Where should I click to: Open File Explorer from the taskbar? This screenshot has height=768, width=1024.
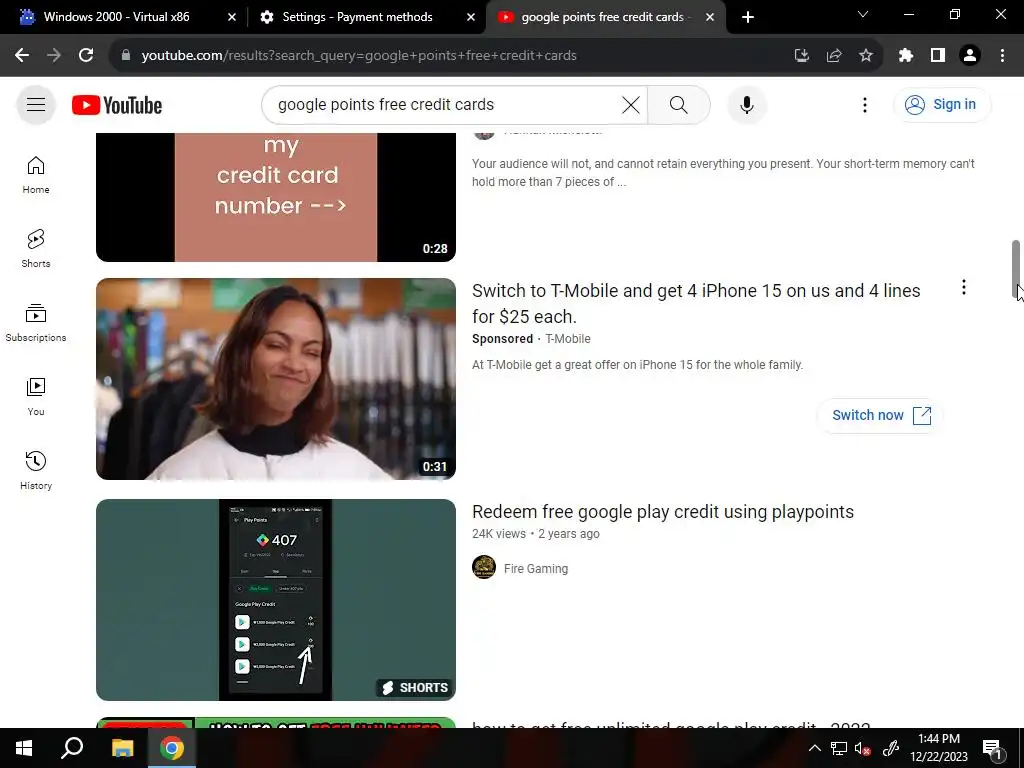(x=122, y=748)
